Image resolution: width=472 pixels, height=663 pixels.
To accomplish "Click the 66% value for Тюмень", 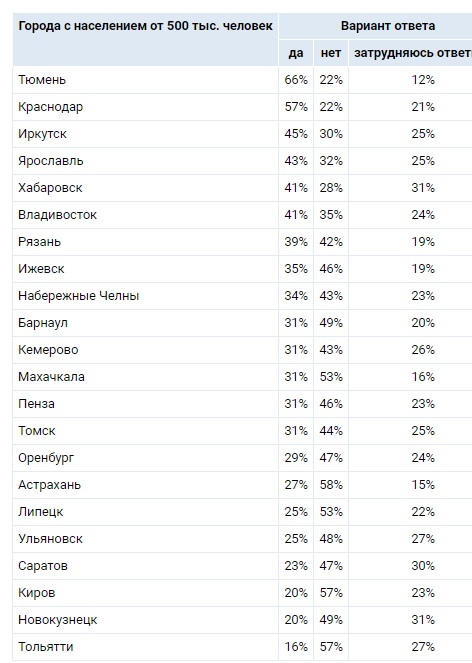I will (x=296, y=80).
